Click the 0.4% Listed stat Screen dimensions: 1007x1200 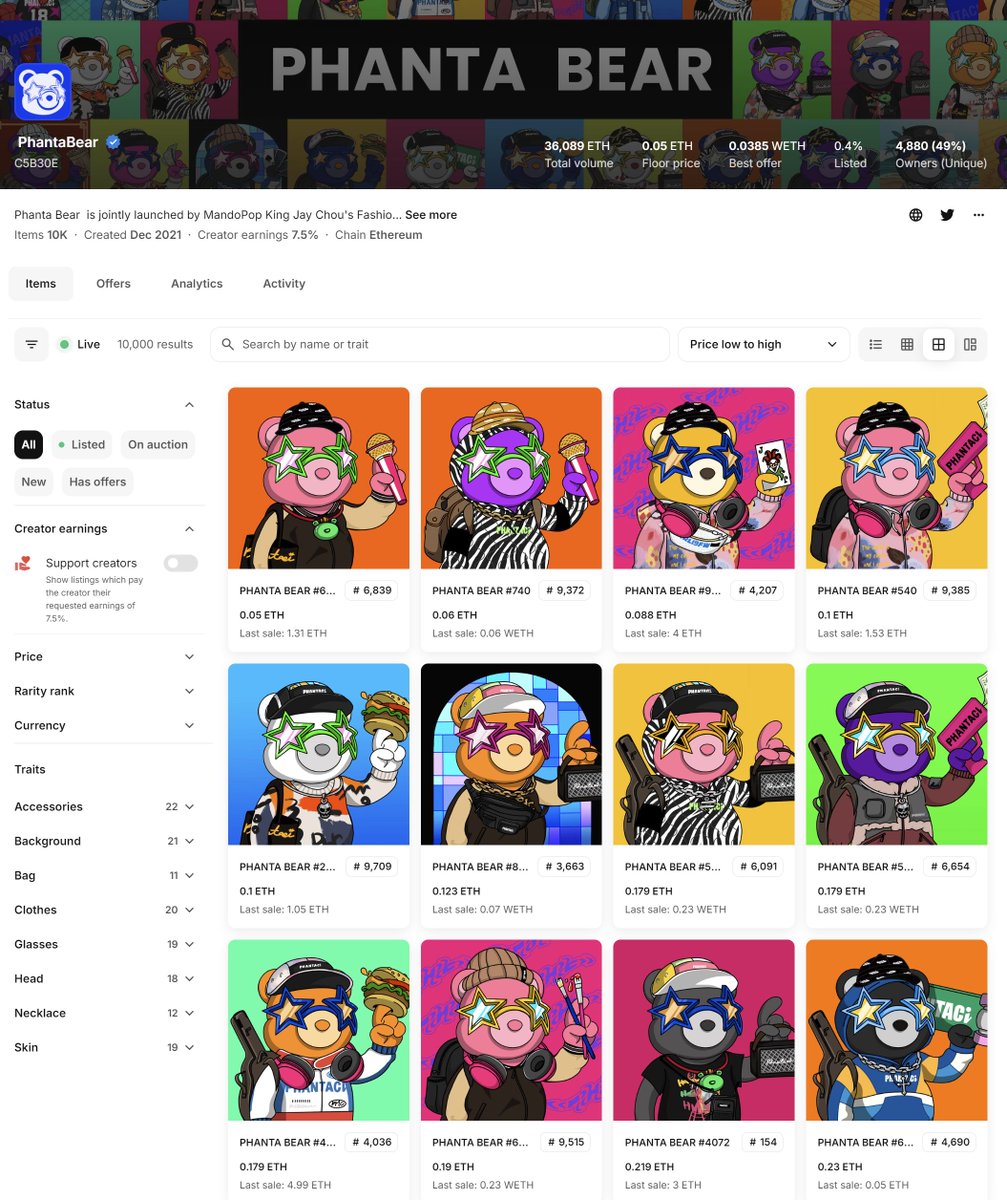850,154
